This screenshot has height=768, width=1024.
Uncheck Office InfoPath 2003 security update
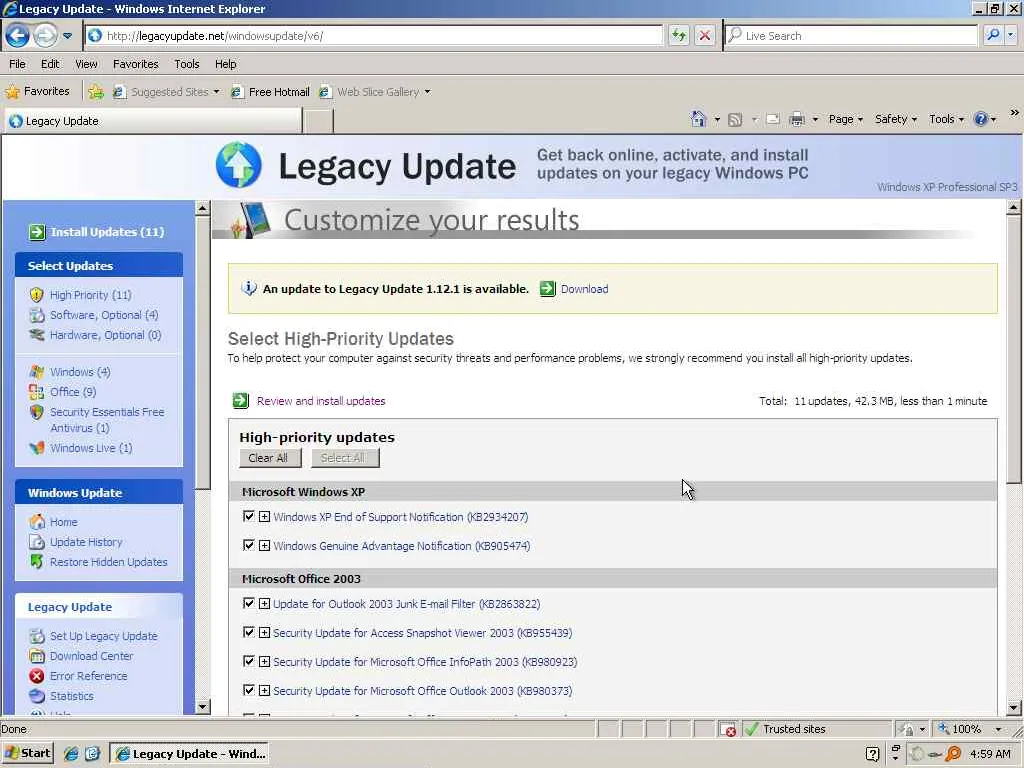[x=248, y=661]
